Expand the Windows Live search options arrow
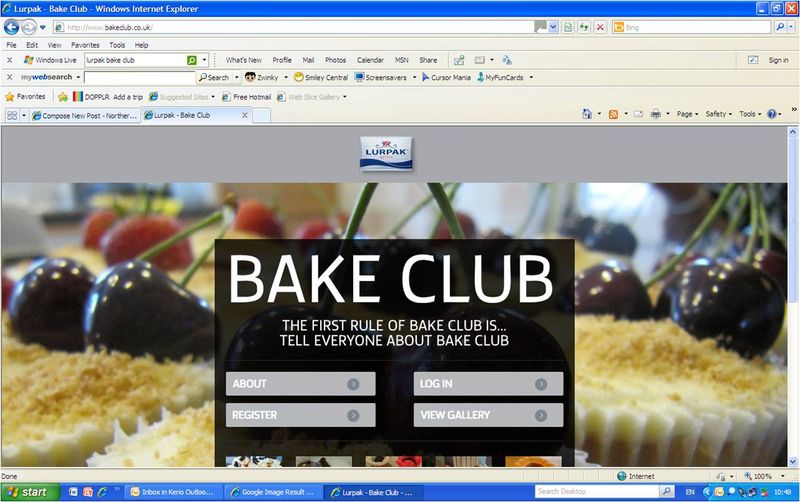Screen dimensions: 800x502 pyautogui.click(x=204, y=60)
